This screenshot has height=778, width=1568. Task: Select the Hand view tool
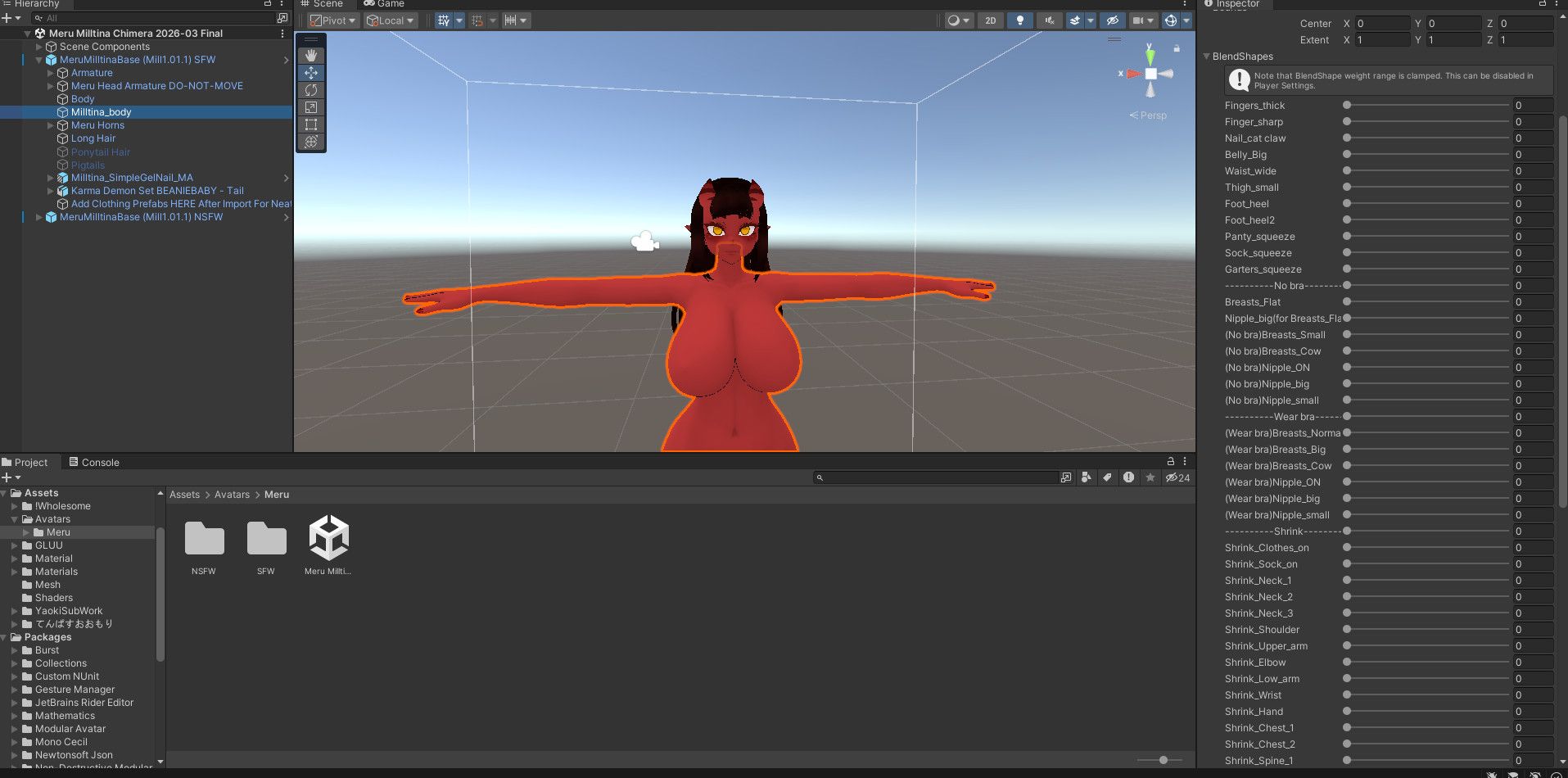point(311,56)
